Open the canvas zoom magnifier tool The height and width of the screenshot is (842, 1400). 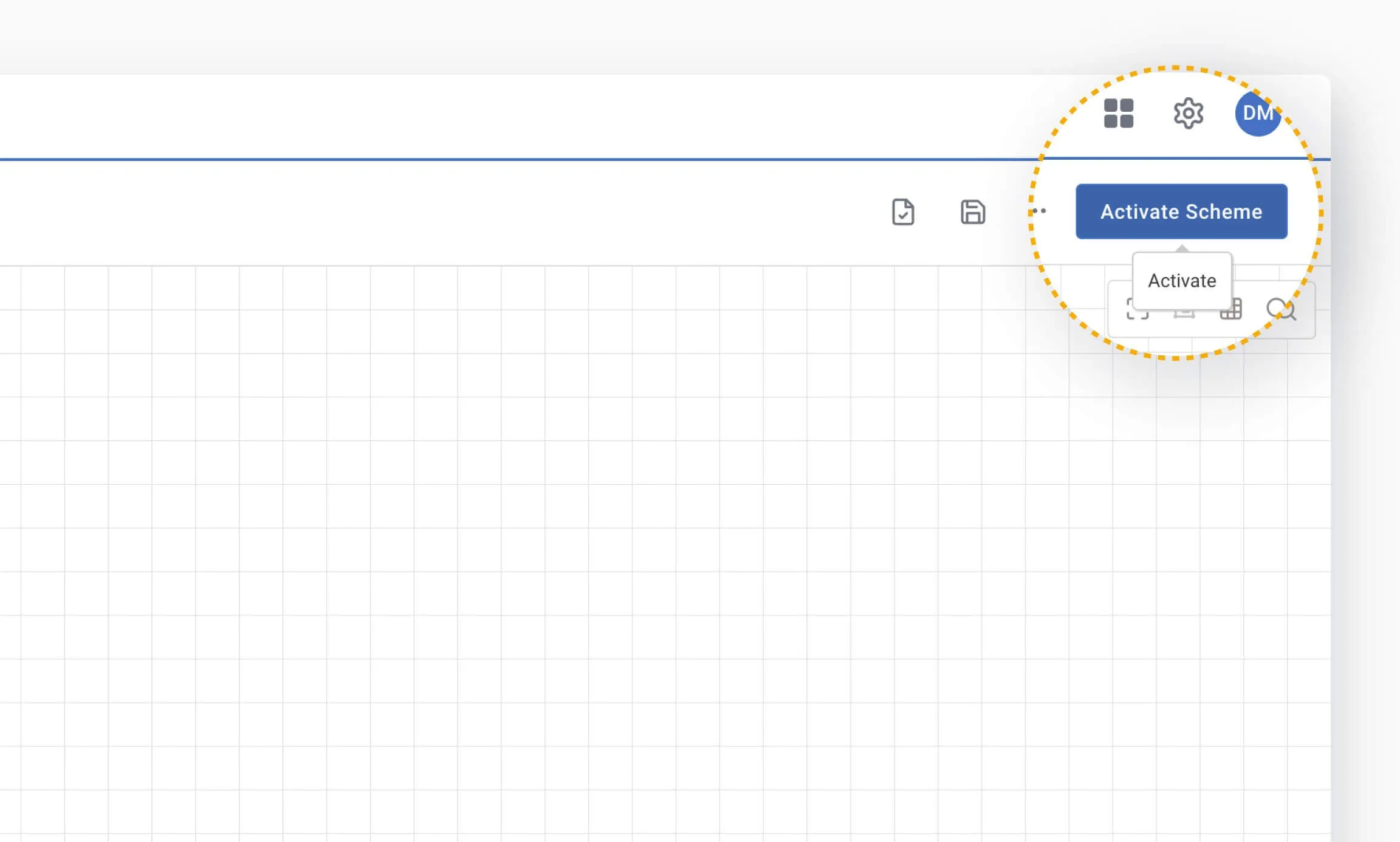click(x=1281, y=309)
